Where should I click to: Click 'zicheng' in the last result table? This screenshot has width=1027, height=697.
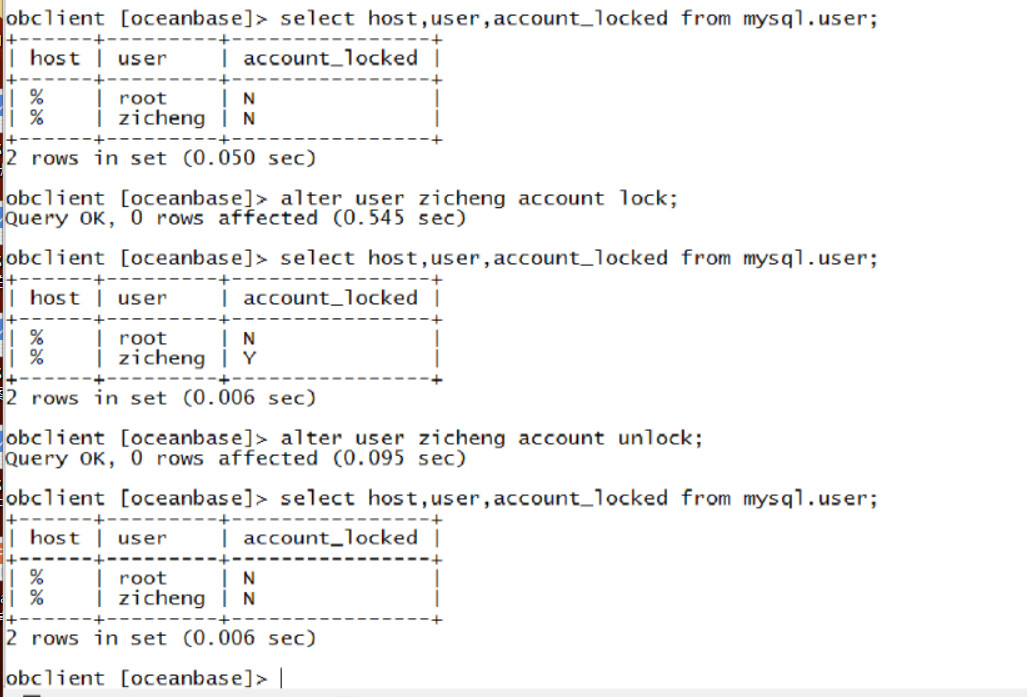pos(161,598)
